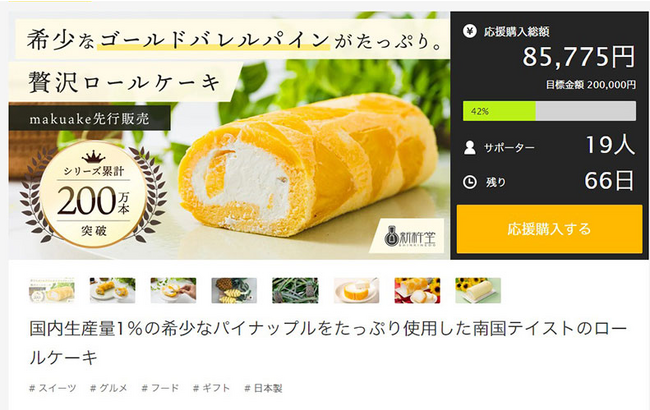Select the first roll cake banner thumbnail
The image size is (650, 410).
52,291
